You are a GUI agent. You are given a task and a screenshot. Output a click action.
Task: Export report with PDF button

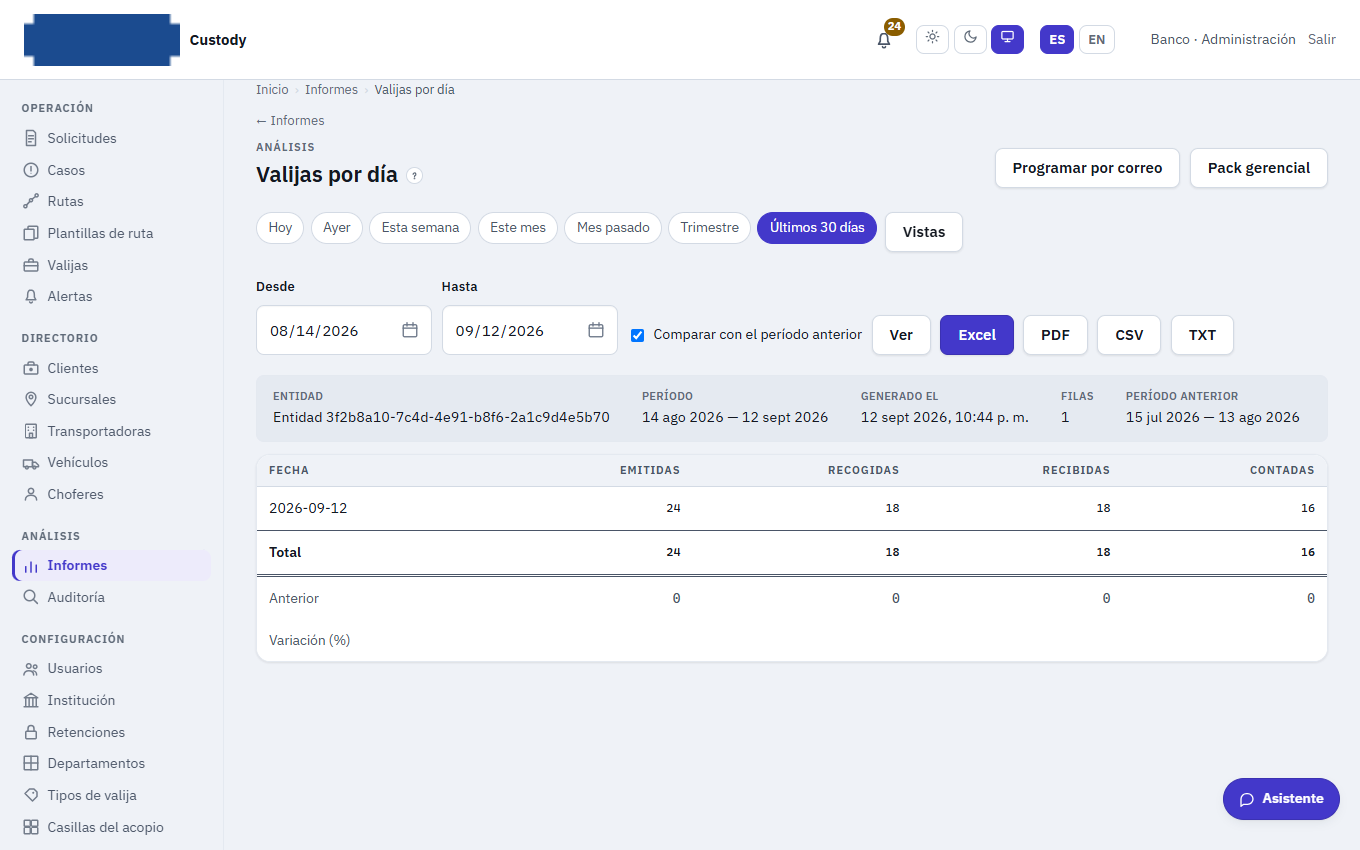pyautogui.click(x=1055, y=335)
